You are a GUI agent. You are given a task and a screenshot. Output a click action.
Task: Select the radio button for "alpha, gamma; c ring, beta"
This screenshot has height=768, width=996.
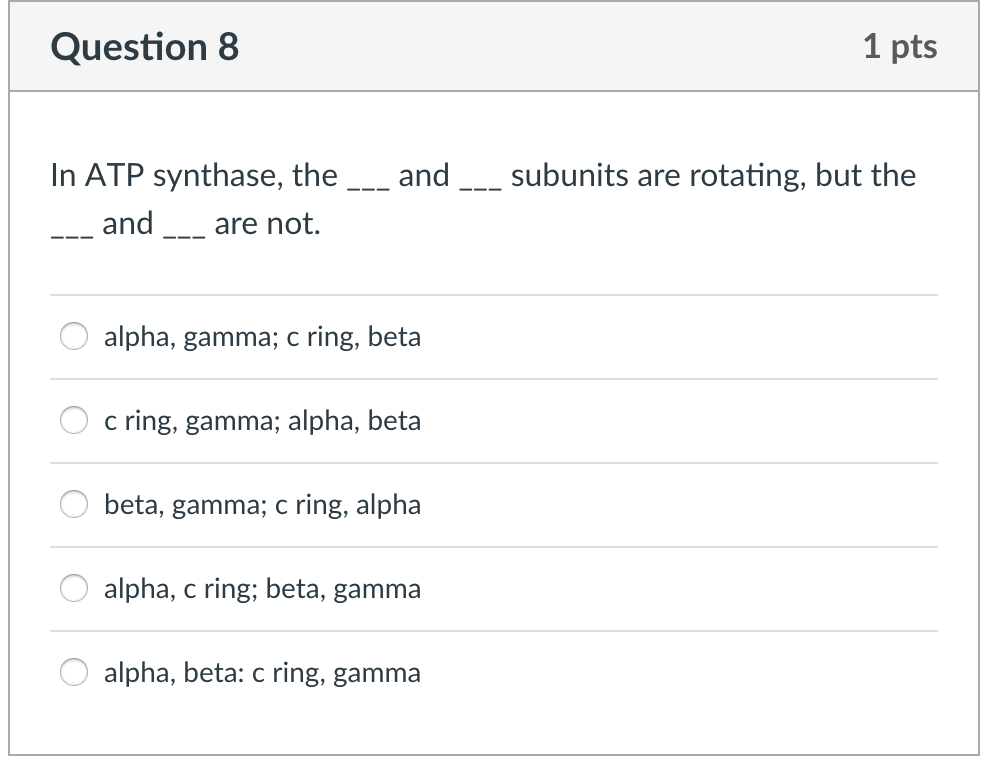pos(73,337)
